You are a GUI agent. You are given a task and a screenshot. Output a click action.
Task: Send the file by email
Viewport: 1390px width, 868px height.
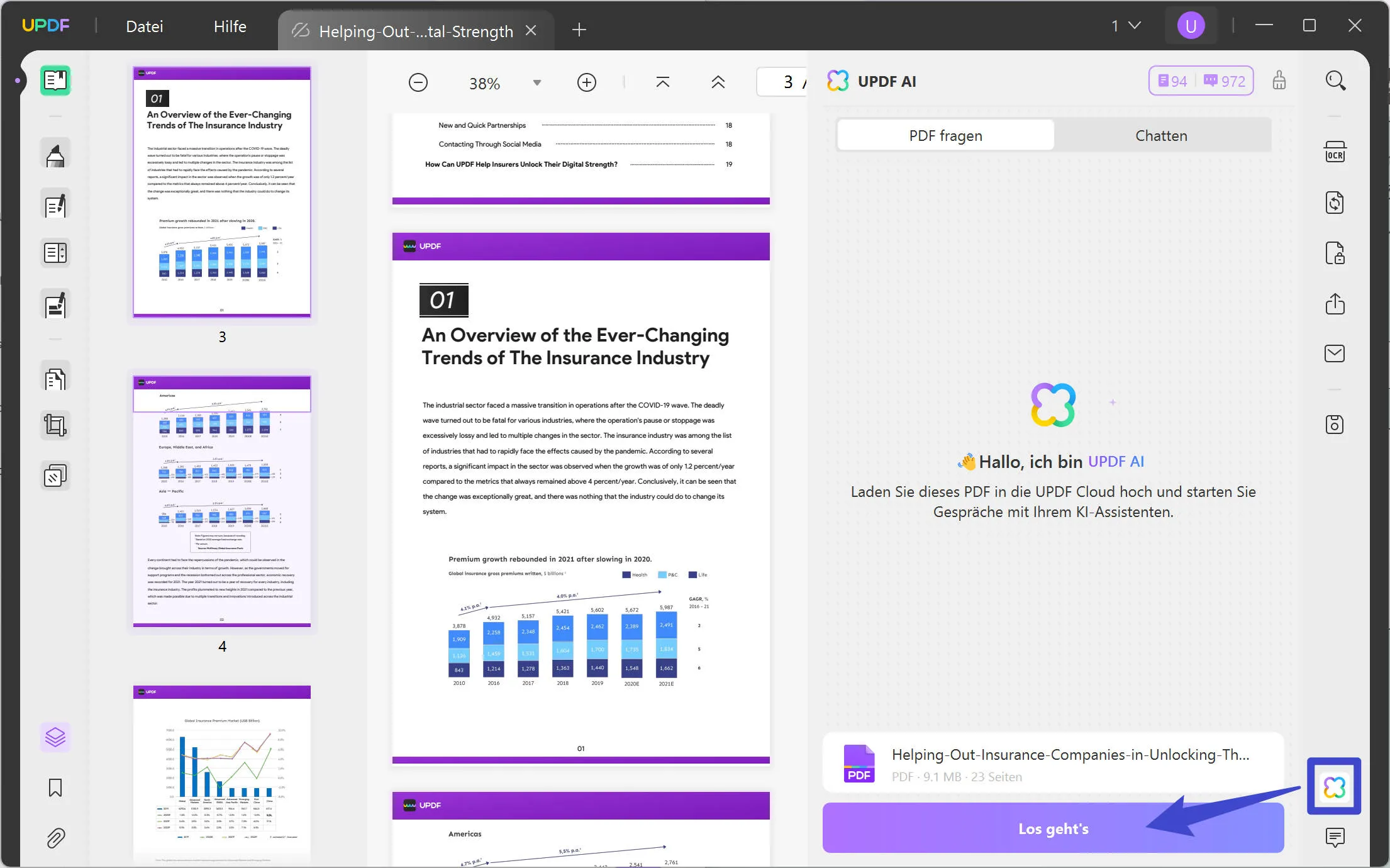pos(1335,353)
